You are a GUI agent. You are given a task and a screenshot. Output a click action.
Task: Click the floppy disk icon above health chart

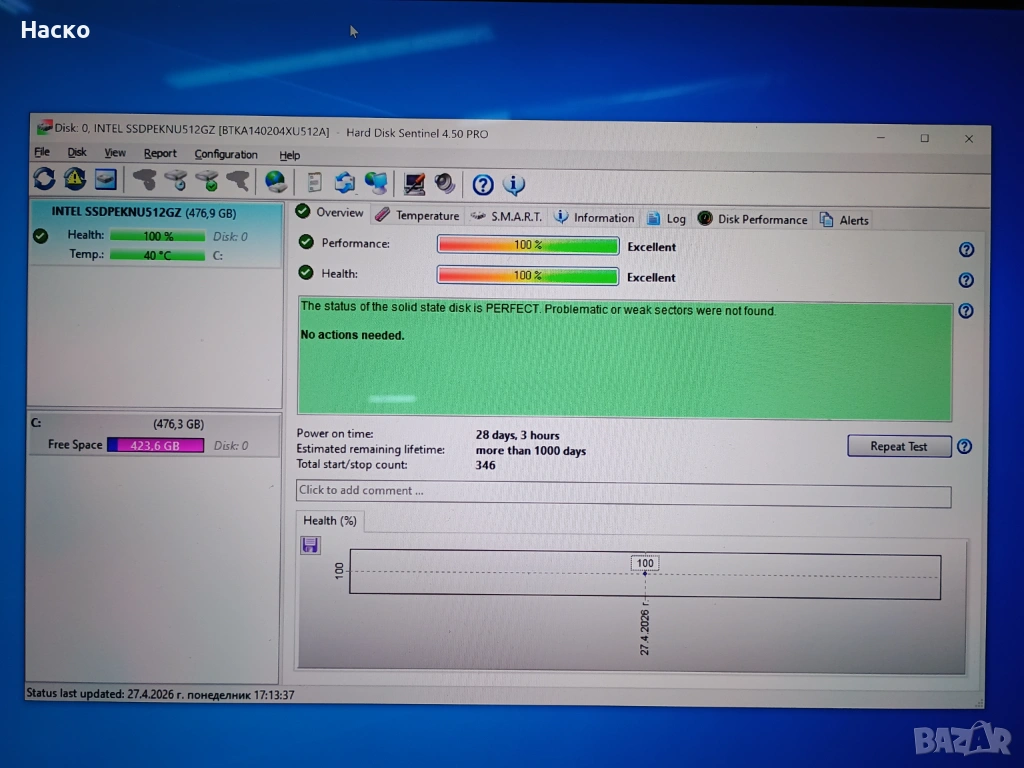[310, 545]
